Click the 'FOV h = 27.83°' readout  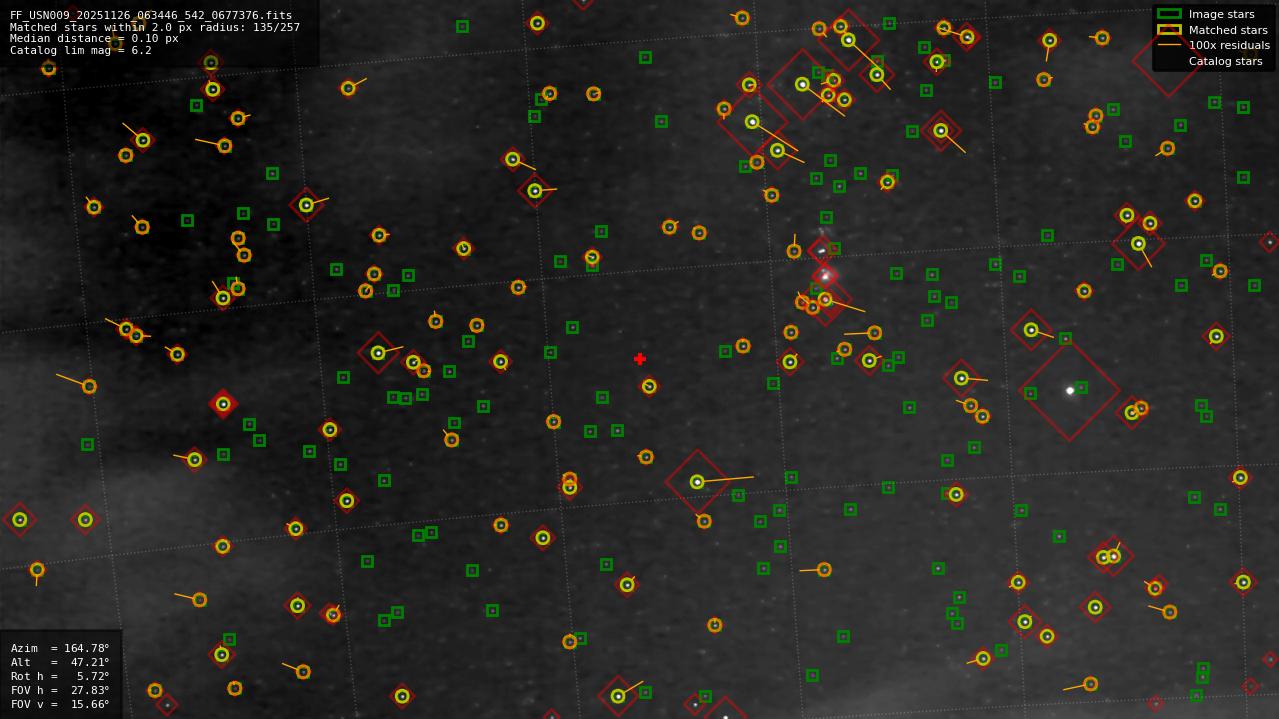point(60,690)
